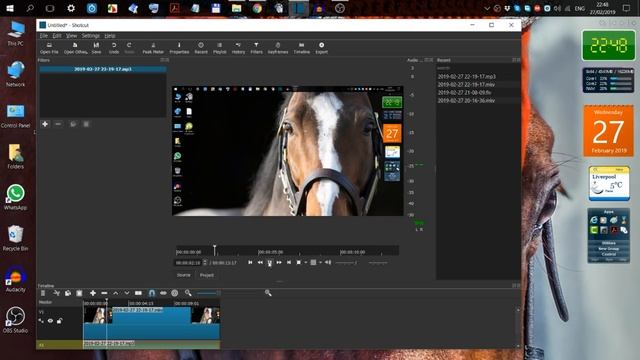Open the File menu

pos(44,36)
